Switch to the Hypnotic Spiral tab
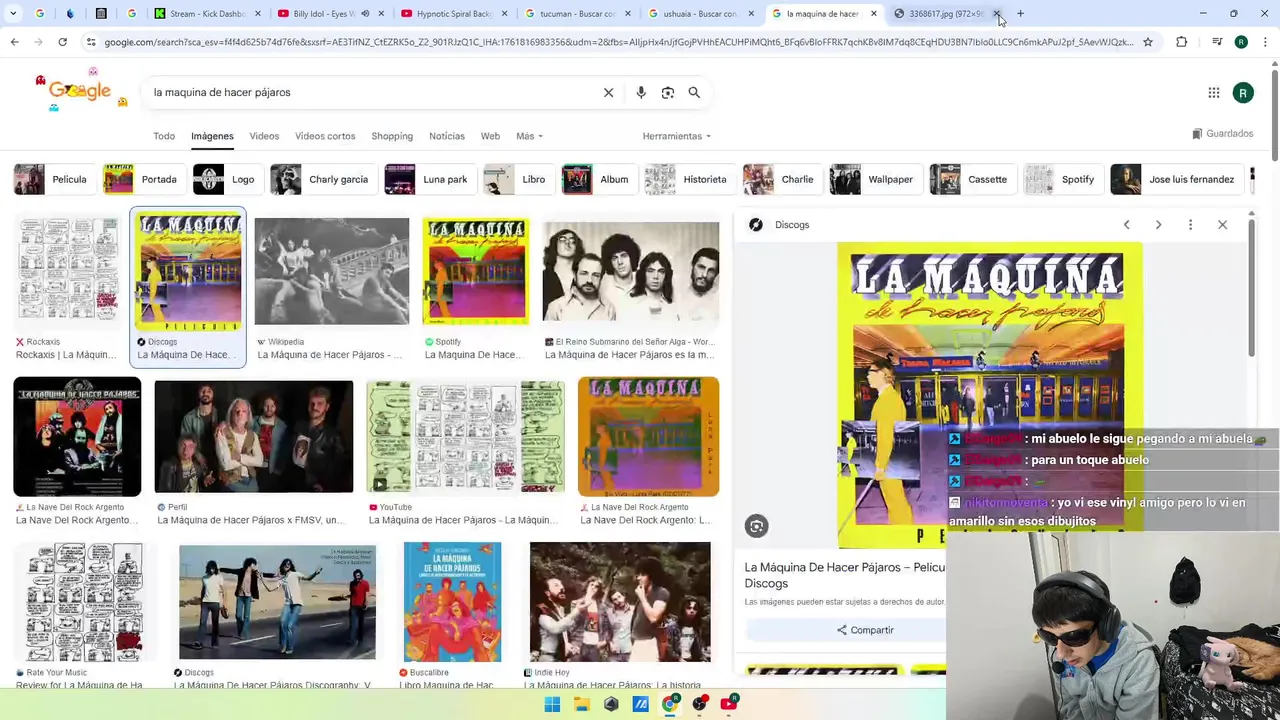This screenshot has width=1280, height=720. 454,14
